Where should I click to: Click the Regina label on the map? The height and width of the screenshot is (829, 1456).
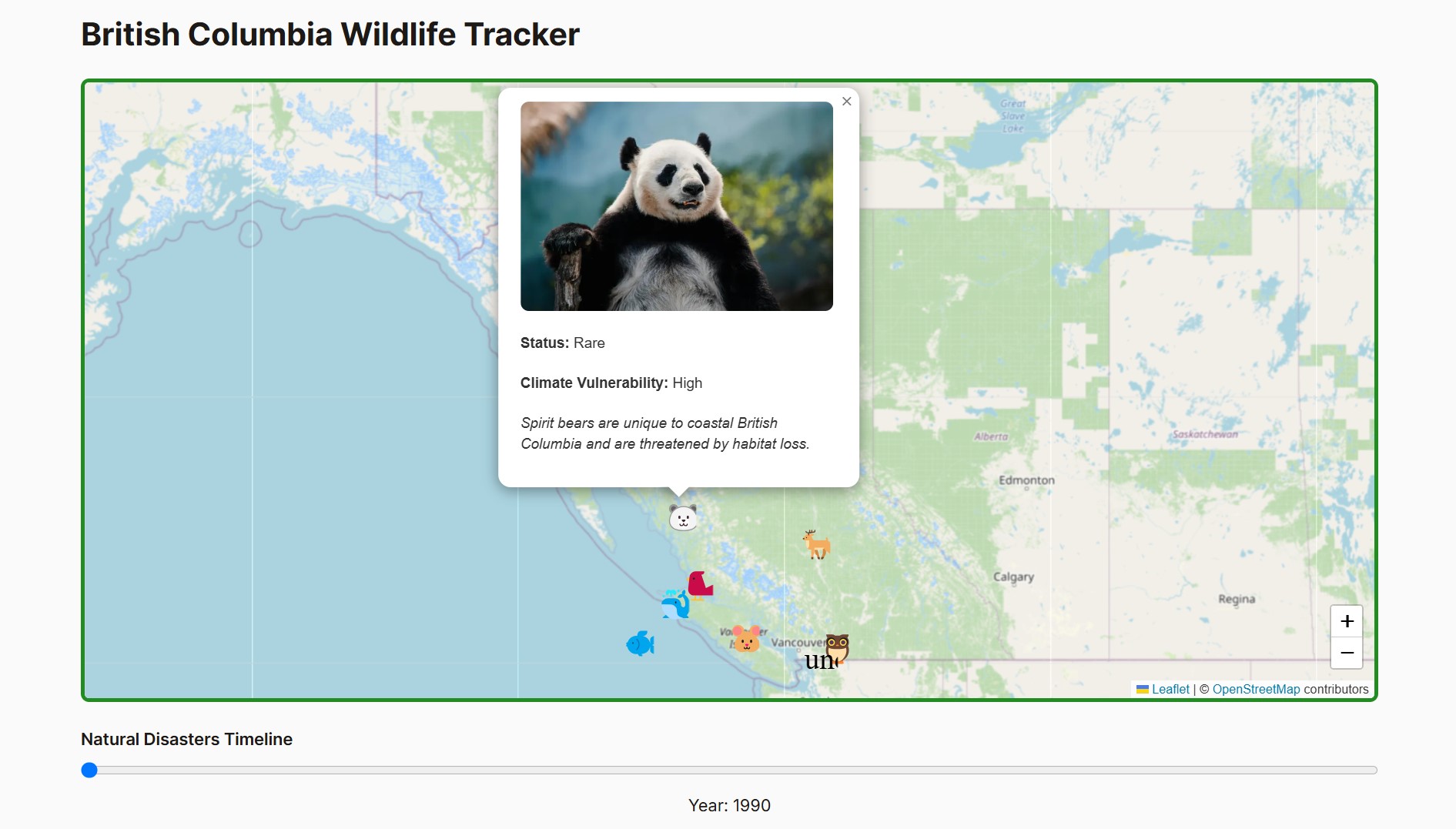[x=1237, y=599]
